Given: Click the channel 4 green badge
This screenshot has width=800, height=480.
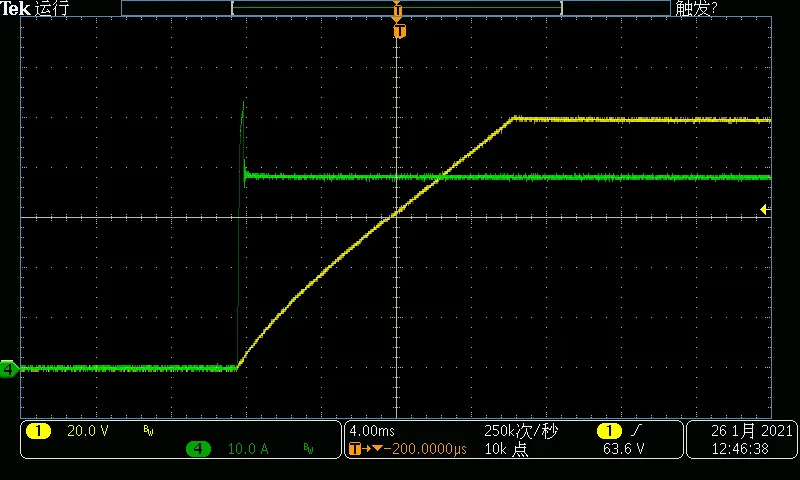Looking at the screenshot, I should [198, 449].
